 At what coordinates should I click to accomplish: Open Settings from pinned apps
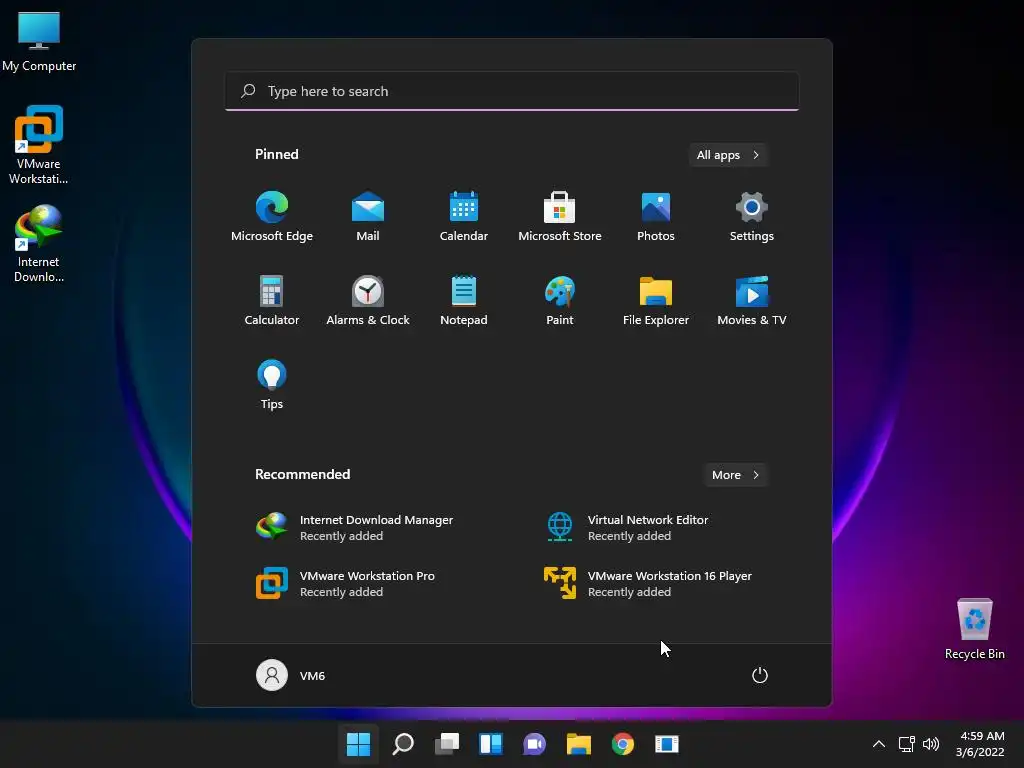752,217
